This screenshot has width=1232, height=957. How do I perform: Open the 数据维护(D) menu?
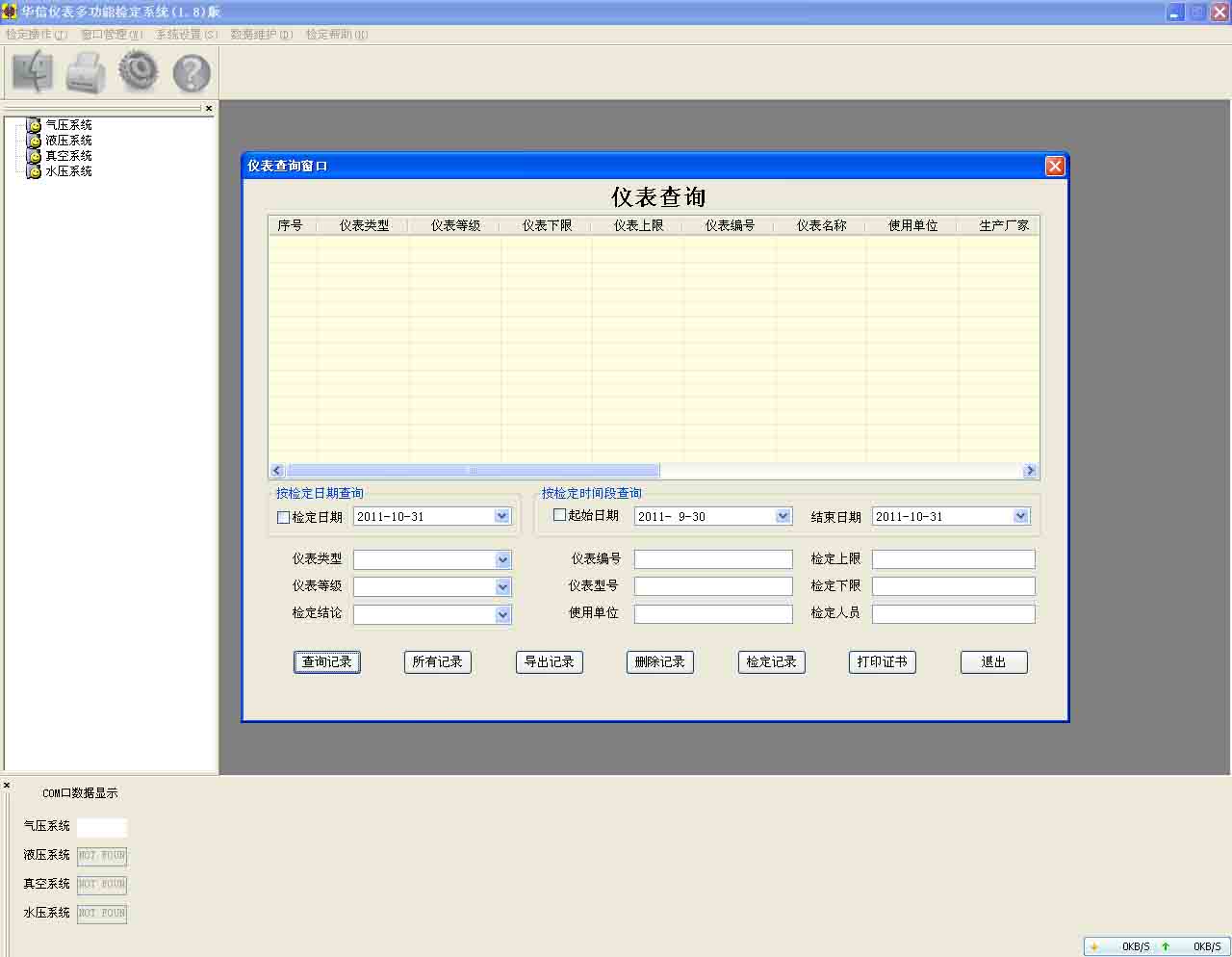(261, 35)
